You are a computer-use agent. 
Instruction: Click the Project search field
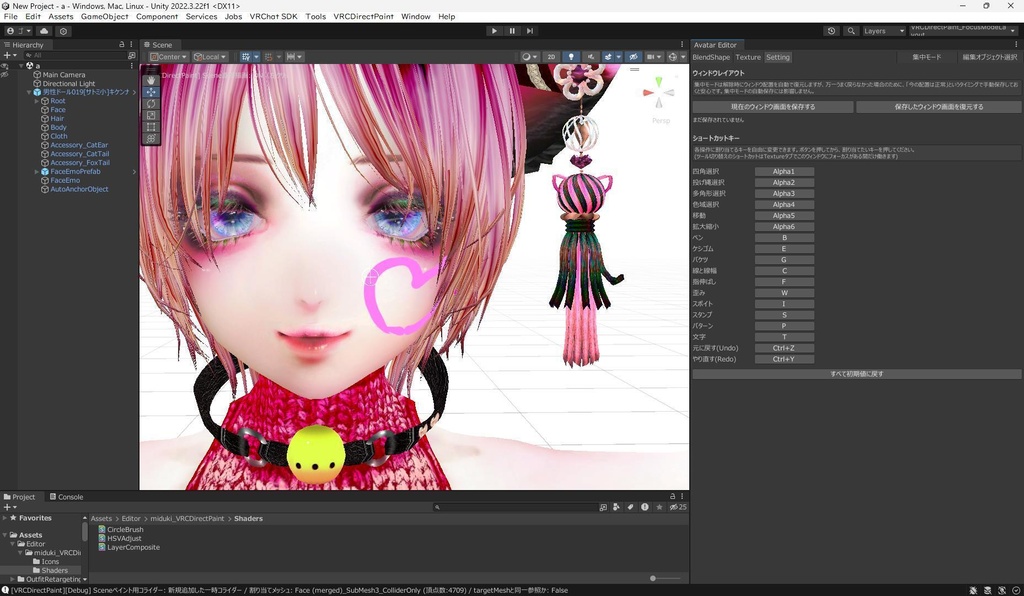click(x=515, y=507)
